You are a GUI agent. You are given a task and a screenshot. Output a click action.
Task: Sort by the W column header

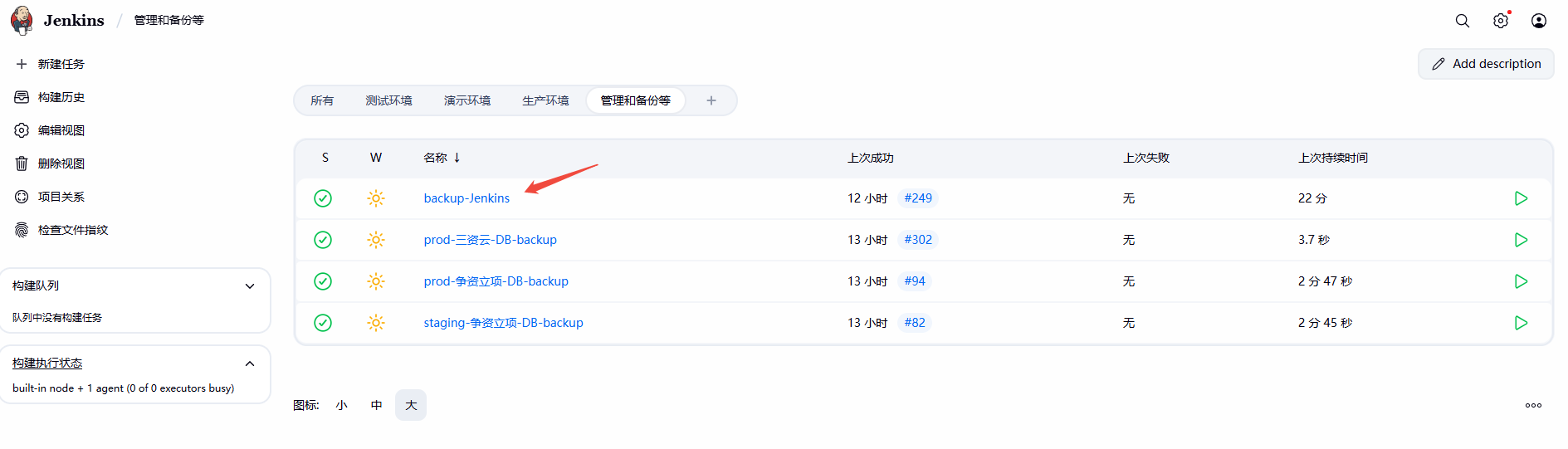[376, 158]
